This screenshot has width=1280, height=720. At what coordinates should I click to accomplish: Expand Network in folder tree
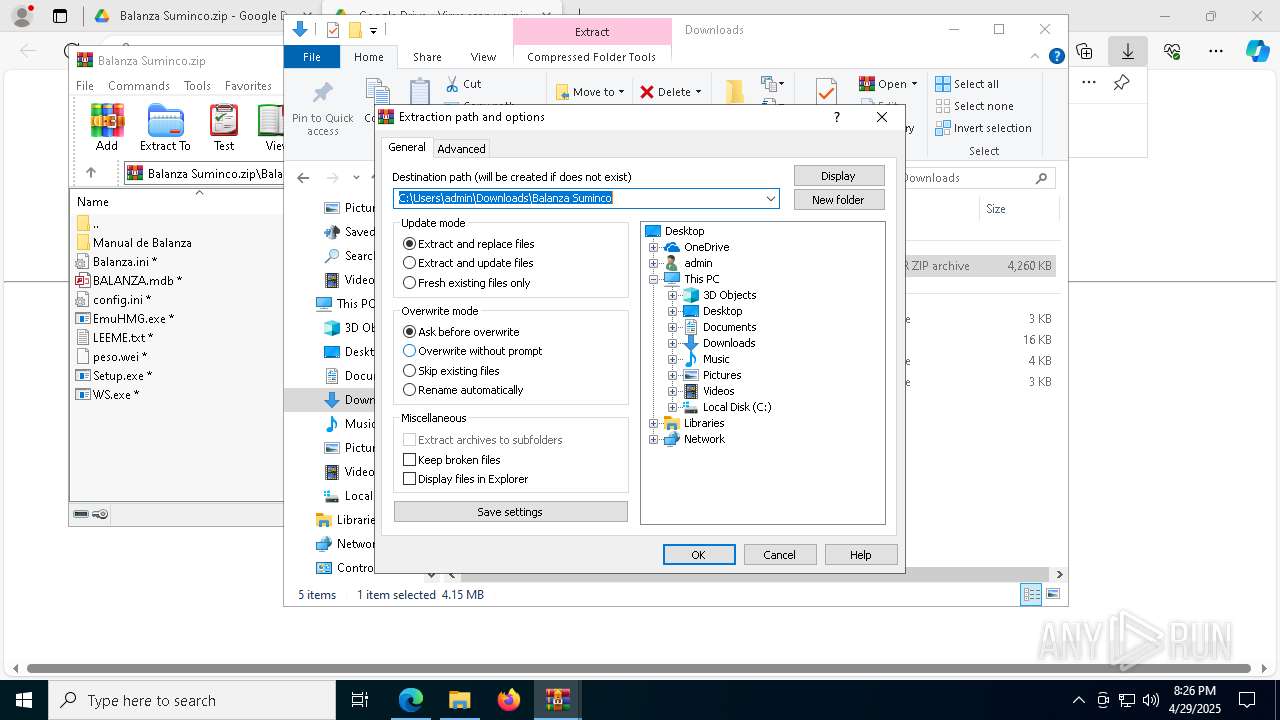pyautogui.click(x=654, y=439)
